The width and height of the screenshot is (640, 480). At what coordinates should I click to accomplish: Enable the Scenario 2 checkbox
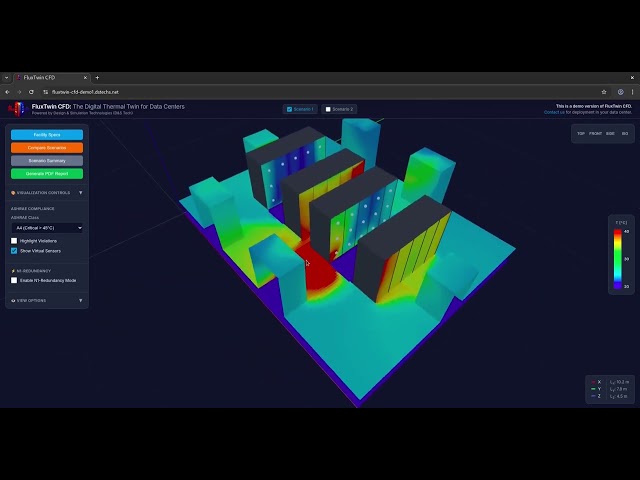click(x=328, y=109)
